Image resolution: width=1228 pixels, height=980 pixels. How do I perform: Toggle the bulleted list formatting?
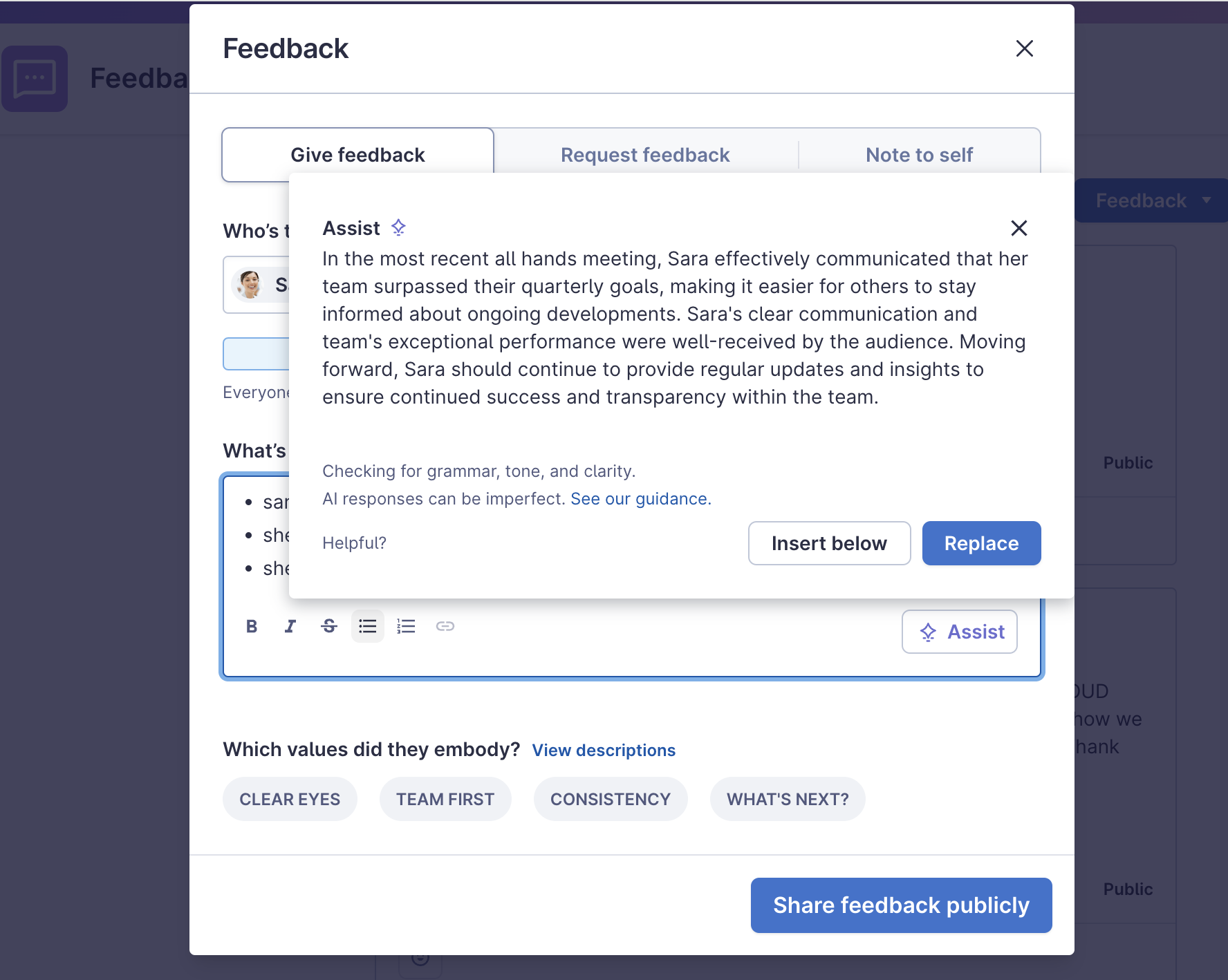coord(367,626)
